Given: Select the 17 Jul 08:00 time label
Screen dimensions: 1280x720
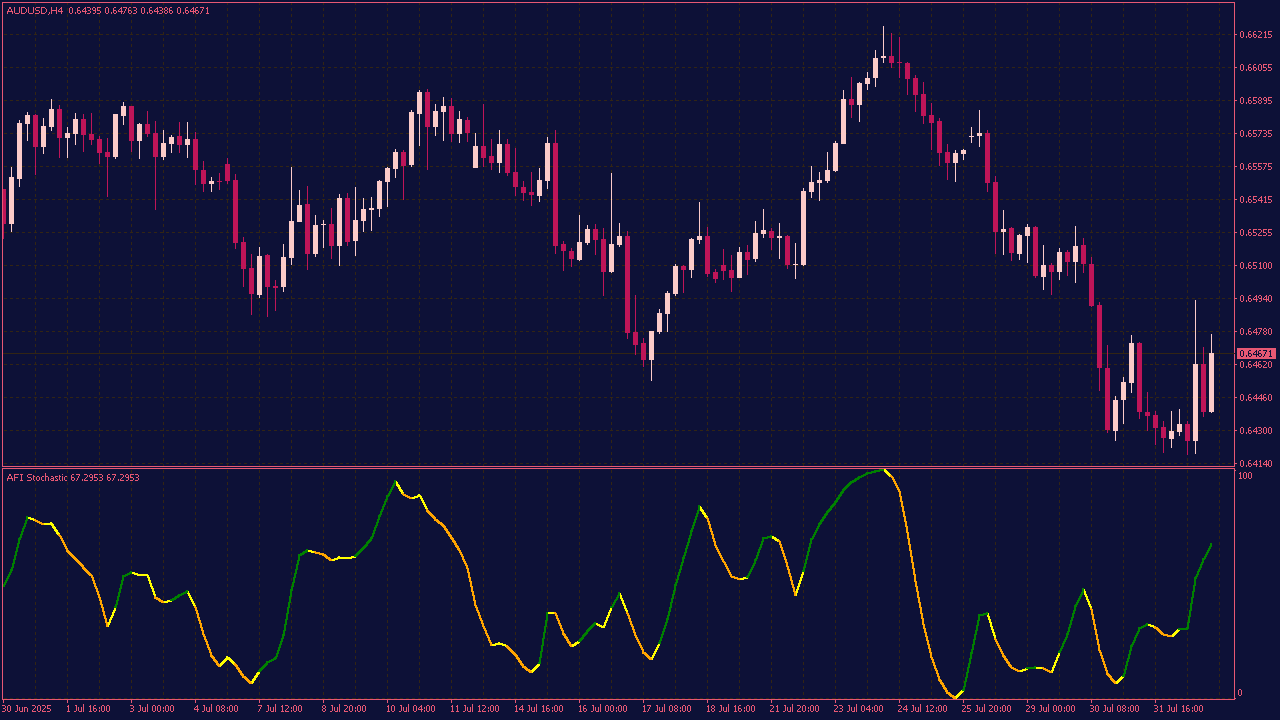Looking at the screenshot, I should (667, 709).
